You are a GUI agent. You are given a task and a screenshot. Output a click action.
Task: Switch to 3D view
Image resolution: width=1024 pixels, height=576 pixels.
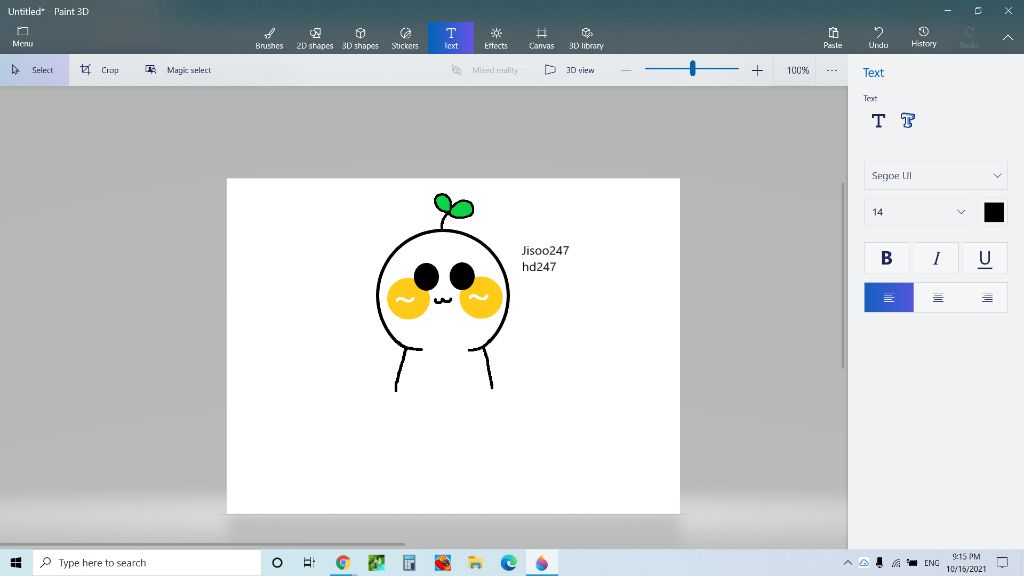click(570, 70)
